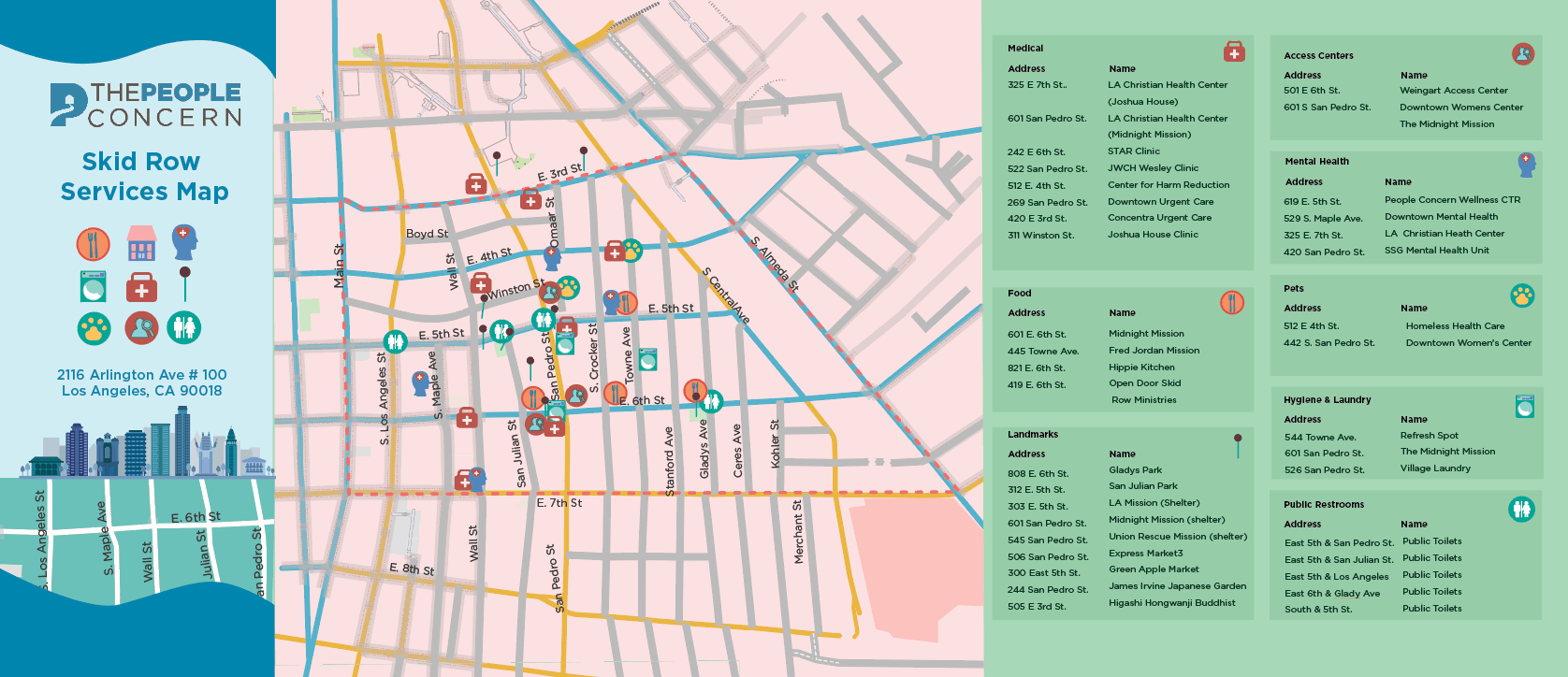Select "Union Rescue Mission (shelter)" entry
Screen dimensions: 1568x677
click(x=1178, y=537)
